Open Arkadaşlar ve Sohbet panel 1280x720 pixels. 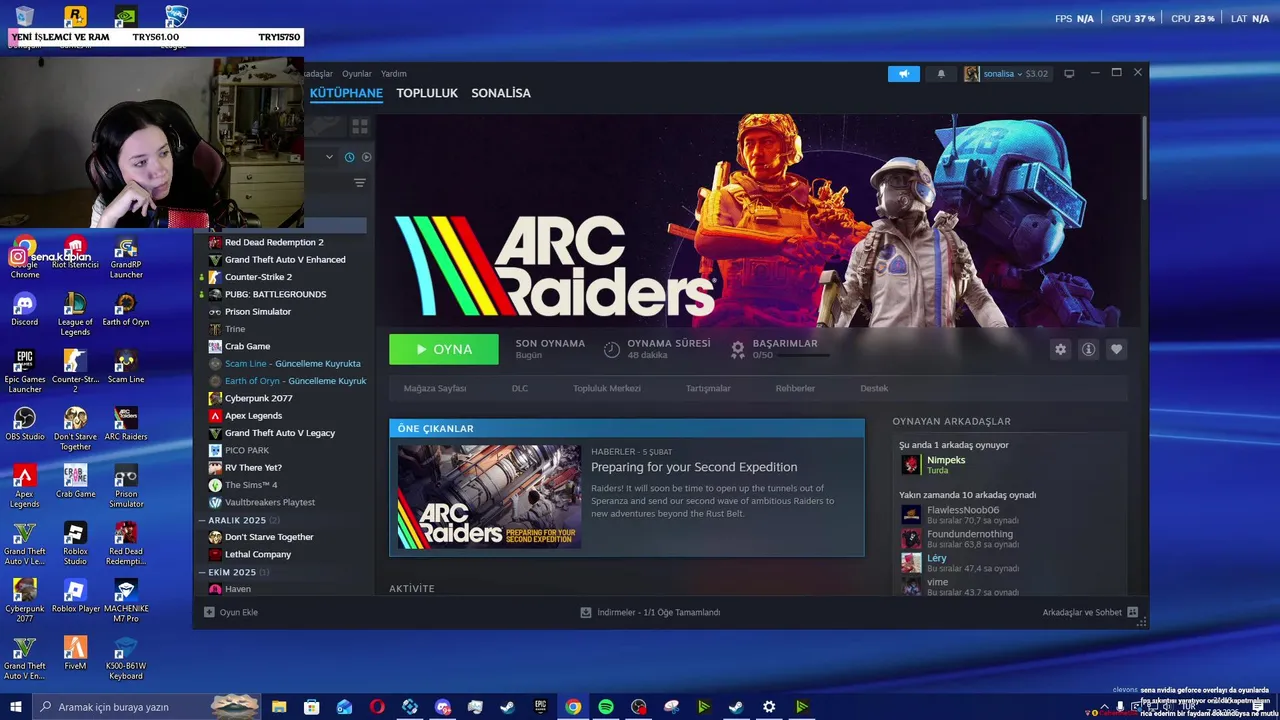tap(1090, 612)
